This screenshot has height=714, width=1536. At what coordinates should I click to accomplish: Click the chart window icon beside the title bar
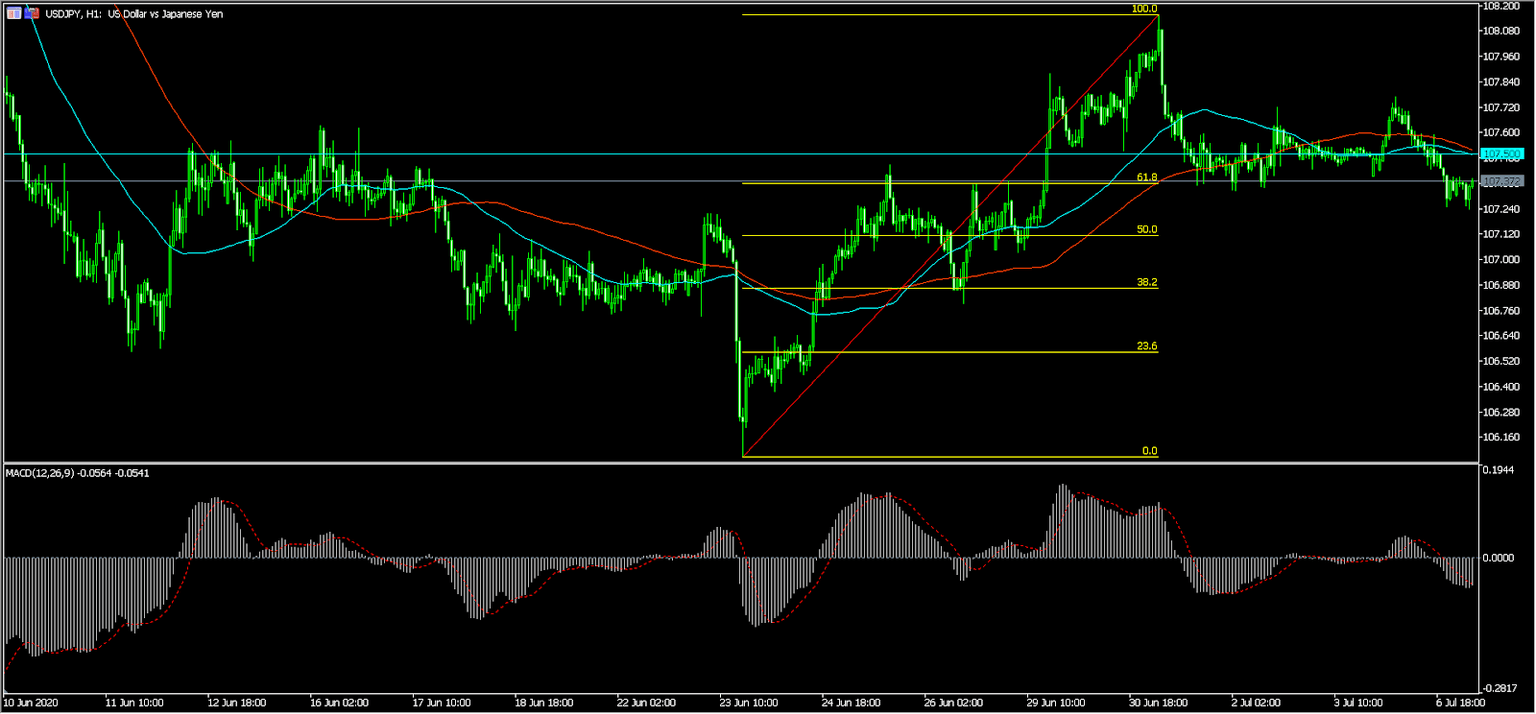(31, 13)
